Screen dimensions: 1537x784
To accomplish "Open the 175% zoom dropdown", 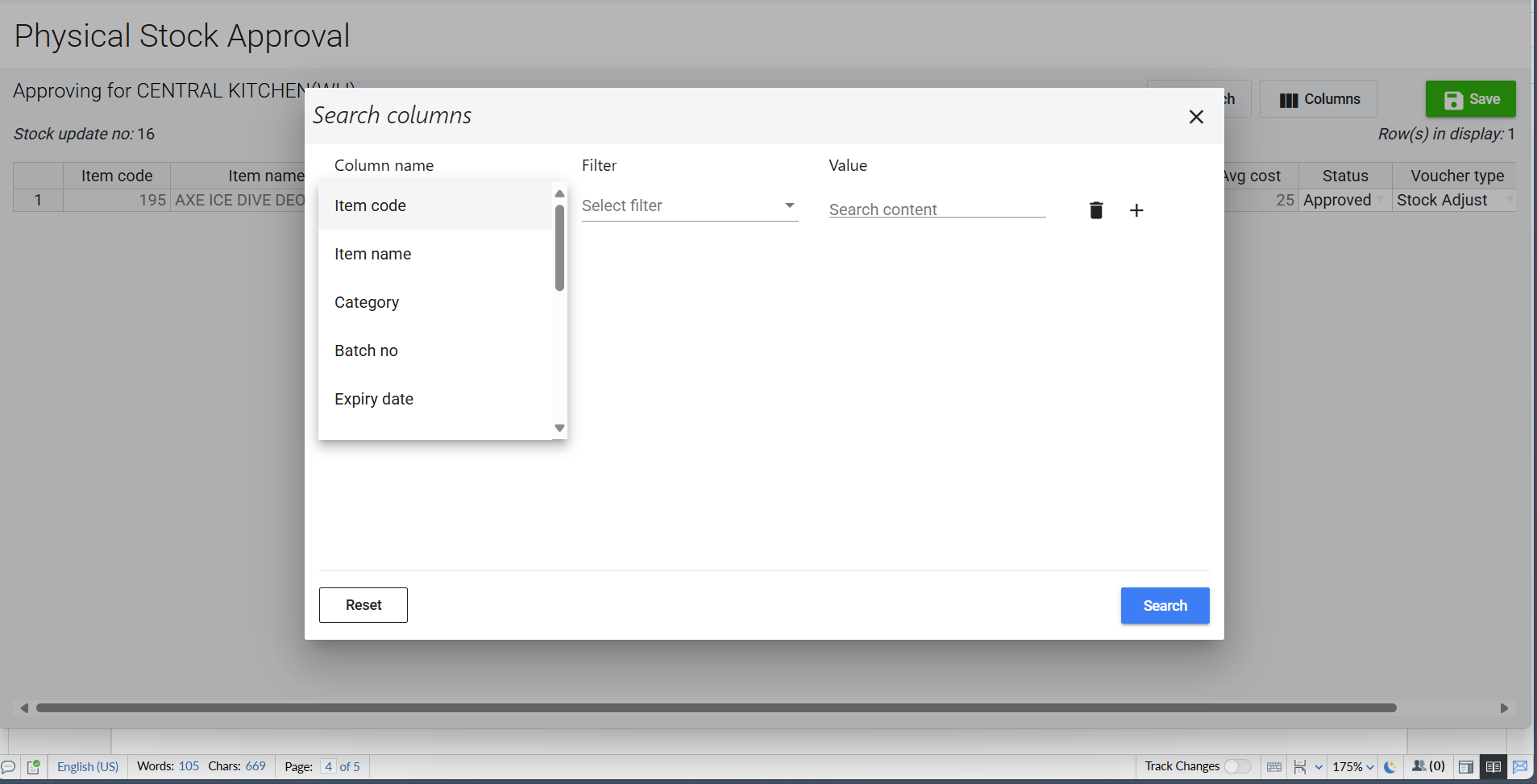I will pyautogui.click(x=1353, y=767).
